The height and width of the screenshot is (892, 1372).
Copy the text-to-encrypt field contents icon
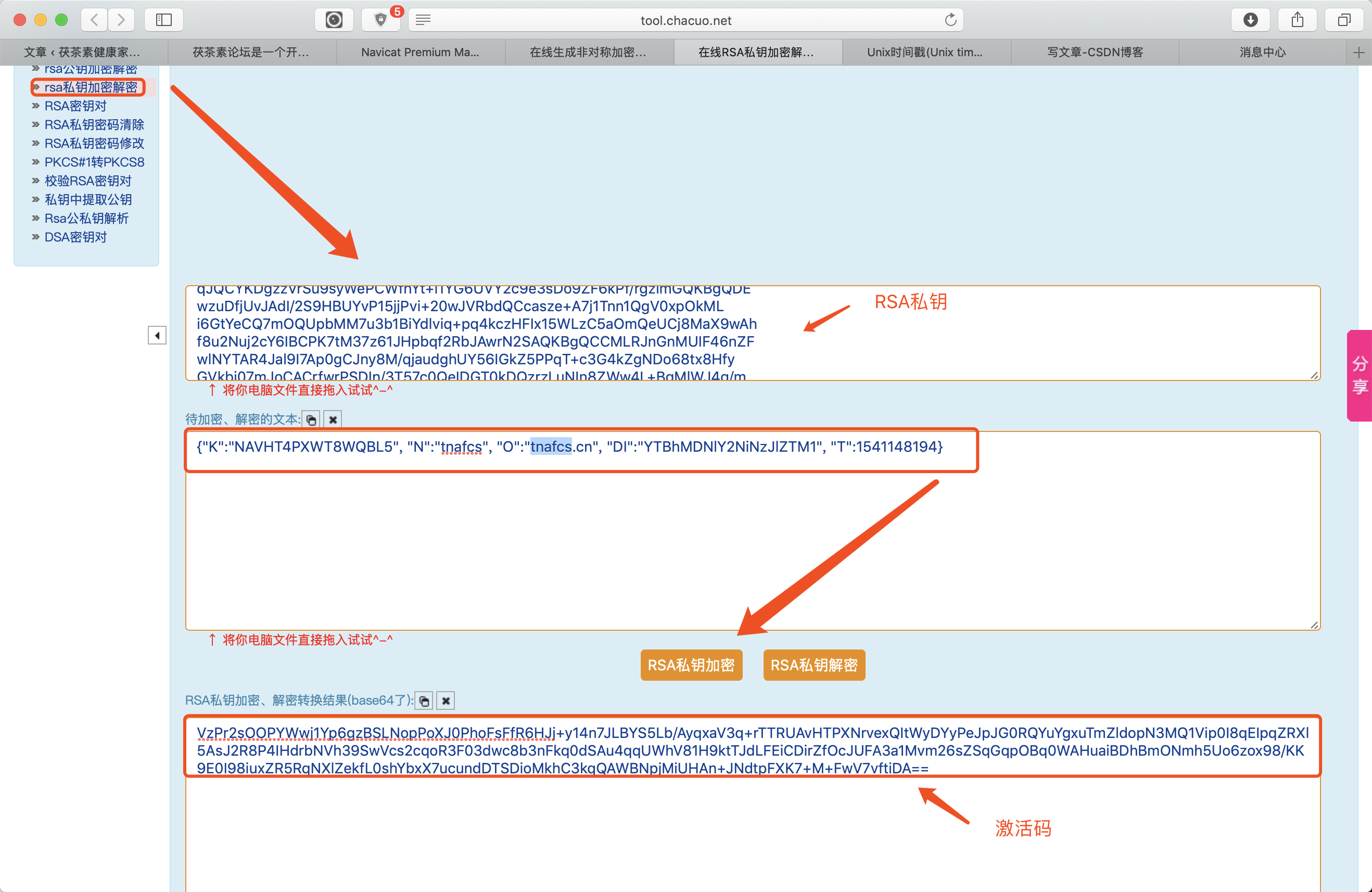(311, 420)
